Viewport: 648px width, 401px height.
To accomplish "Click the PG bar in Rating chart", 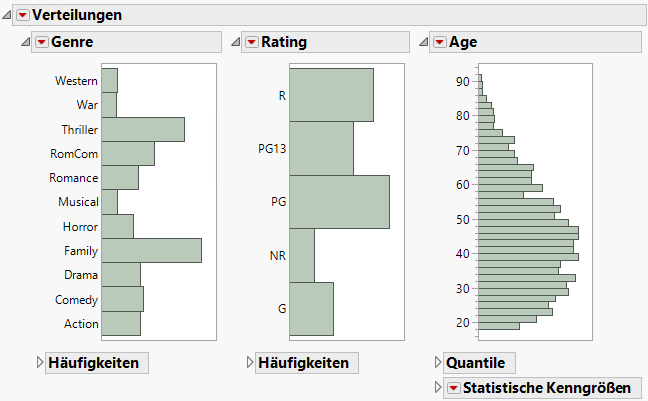I will pos(339,202).
